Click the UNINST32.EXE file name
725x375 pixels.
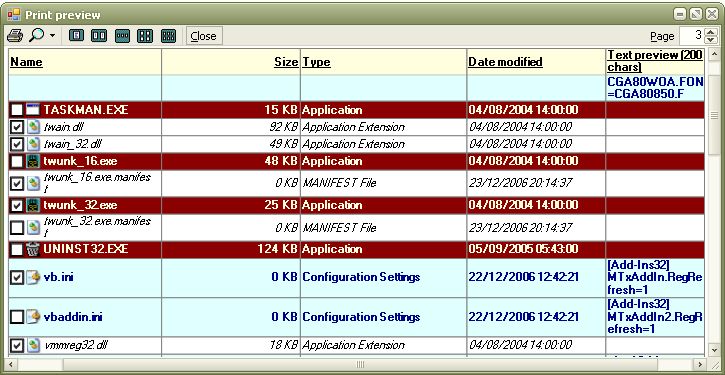[x=86, y=250]
